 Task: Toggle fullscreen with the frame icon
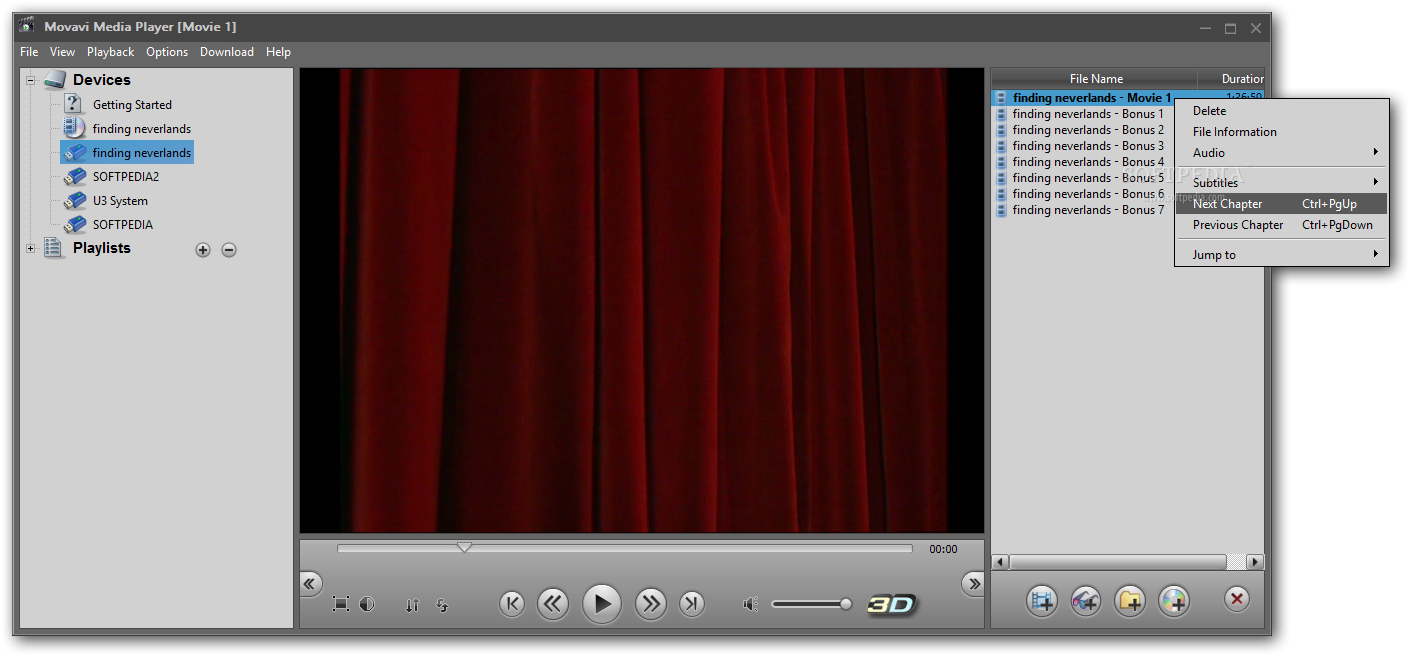coord(341,604)
